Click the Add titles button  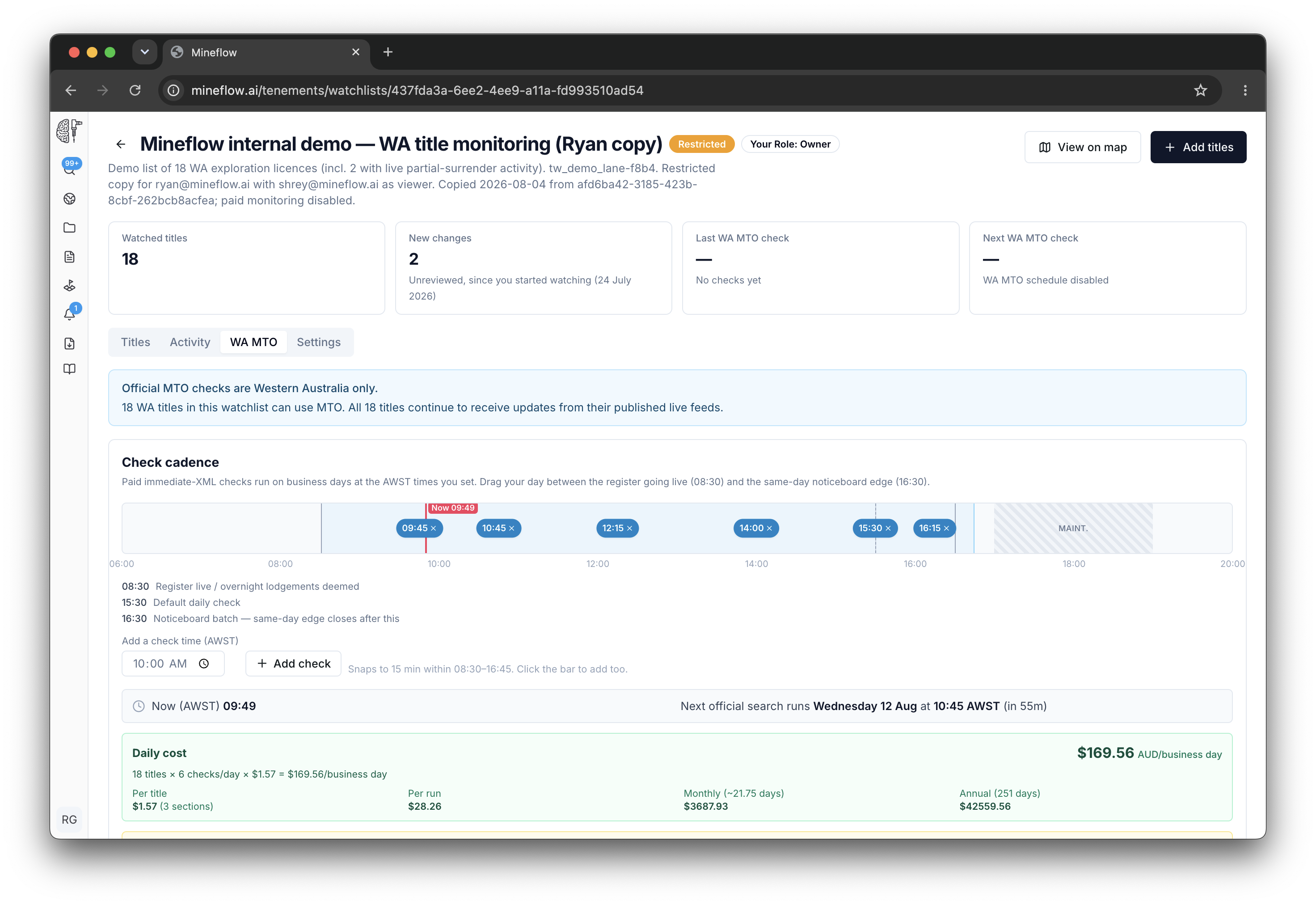[x=1198, y=148]
